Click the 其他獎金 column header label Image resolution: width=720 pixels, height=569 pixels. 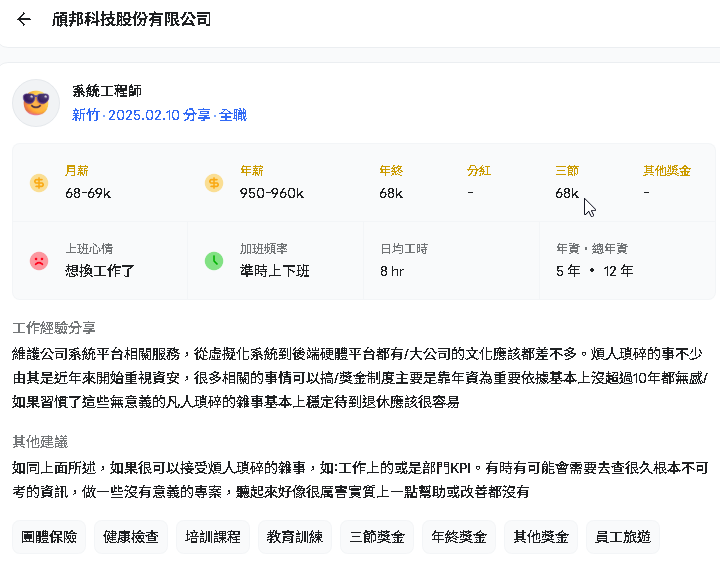click(x=667, y=171)
